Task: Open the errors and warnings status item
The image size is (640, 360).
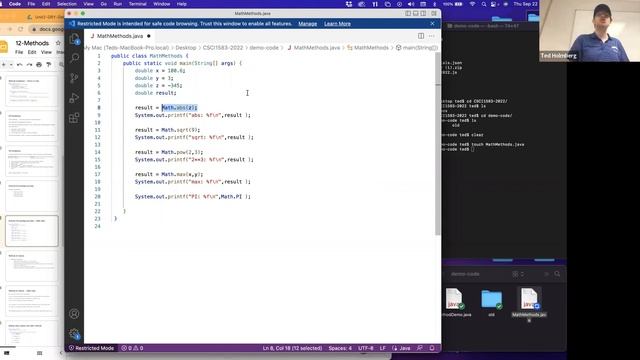Action: pyautogui.click(x=132, y=348)
